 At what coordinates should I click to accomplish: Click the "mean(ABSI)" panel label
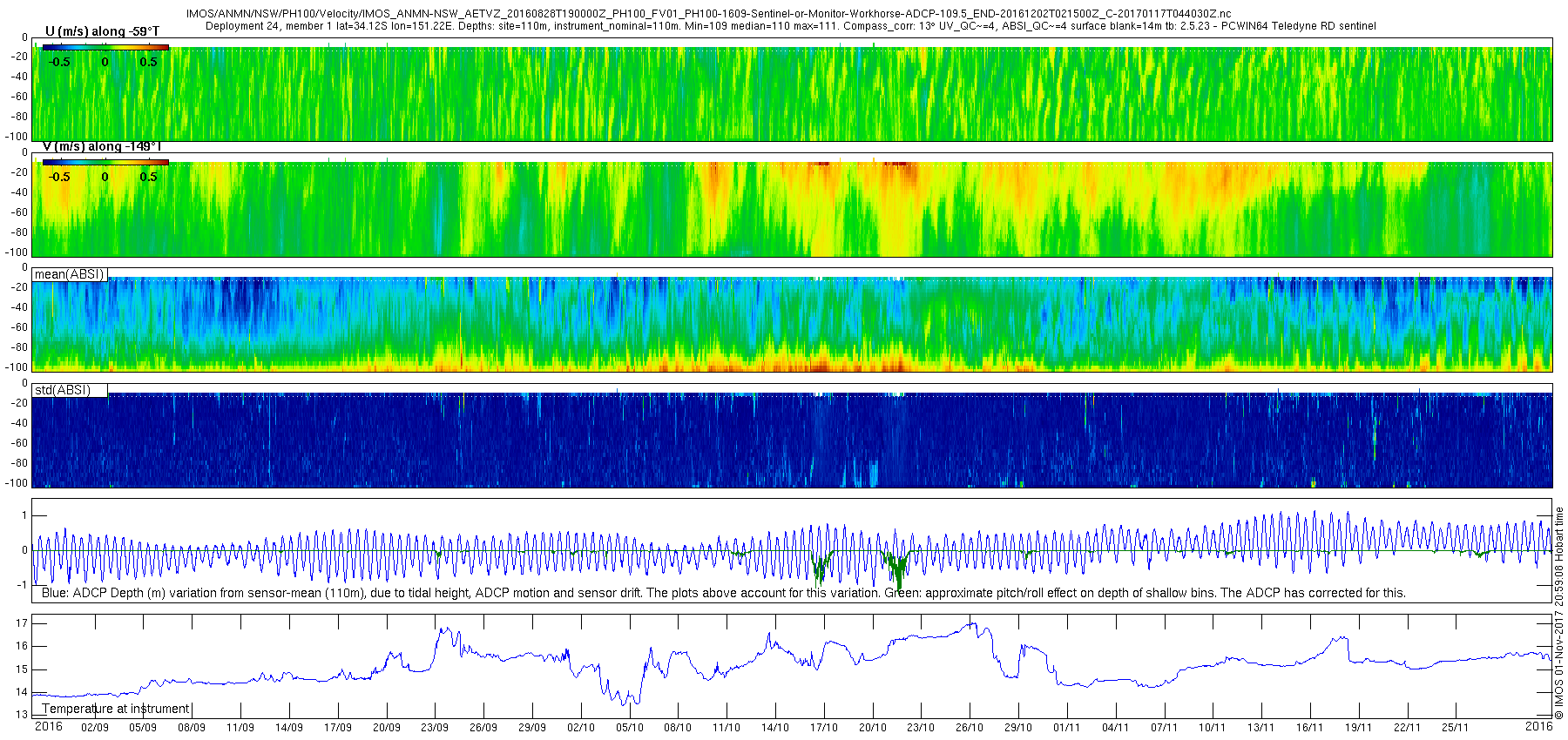pos(70,274)
